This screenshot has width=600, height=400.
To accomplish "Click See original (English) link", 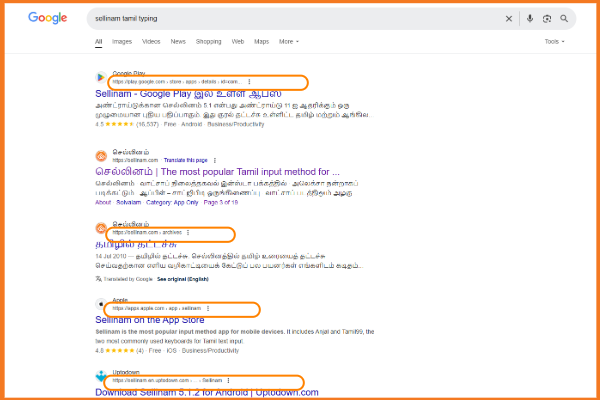I will point(183,279).
